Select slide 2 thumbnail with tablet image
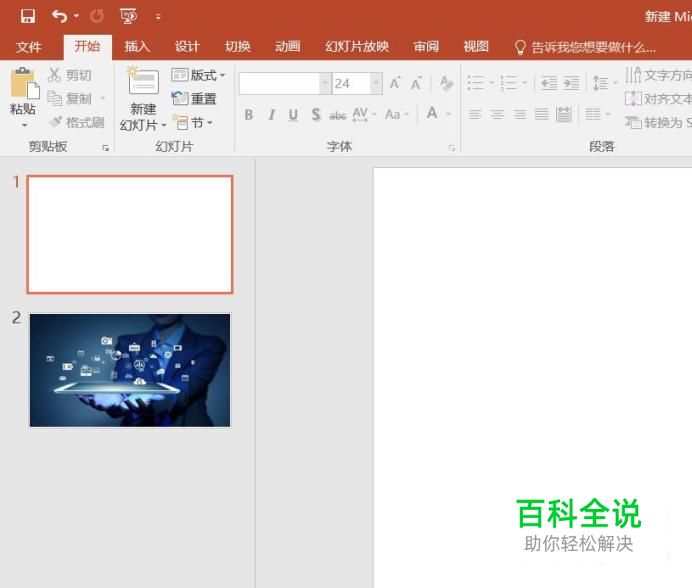Screen dimensions: 692x588 pyautogui.click(x=130, y=370)
